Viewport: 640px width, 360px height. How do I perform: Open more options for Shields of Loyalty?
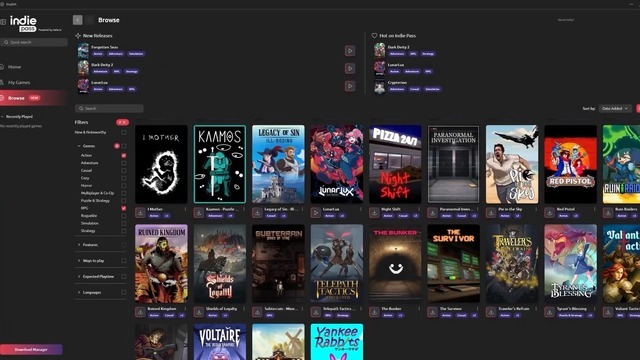[244, 309]
